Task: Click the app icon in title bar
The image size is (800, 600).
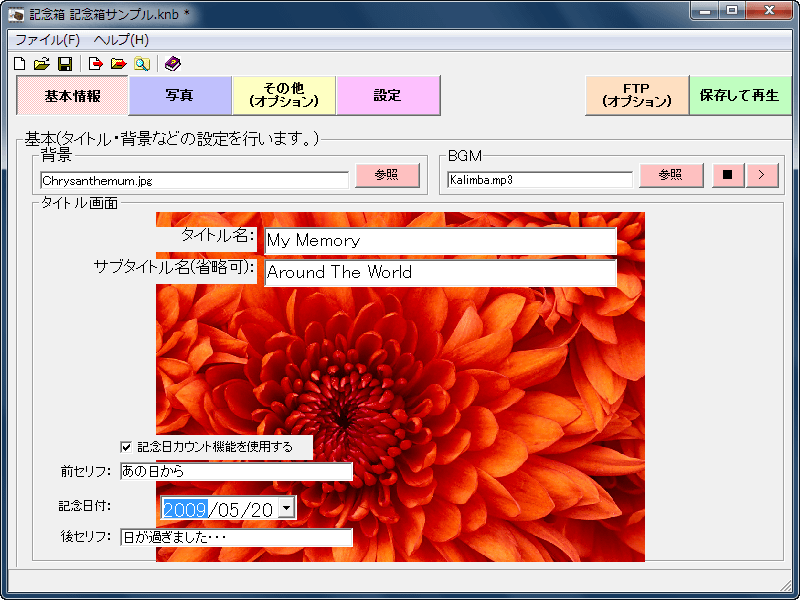Action: (x=16, y=14)
